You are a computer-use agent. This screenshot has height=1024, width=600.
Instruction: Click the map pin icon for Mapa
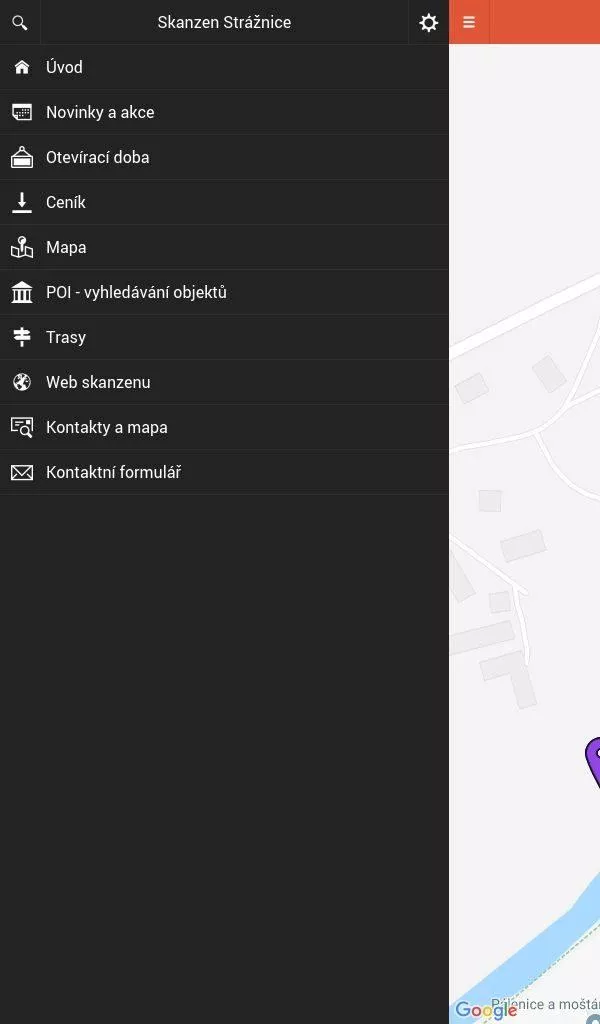click(22, 248)
